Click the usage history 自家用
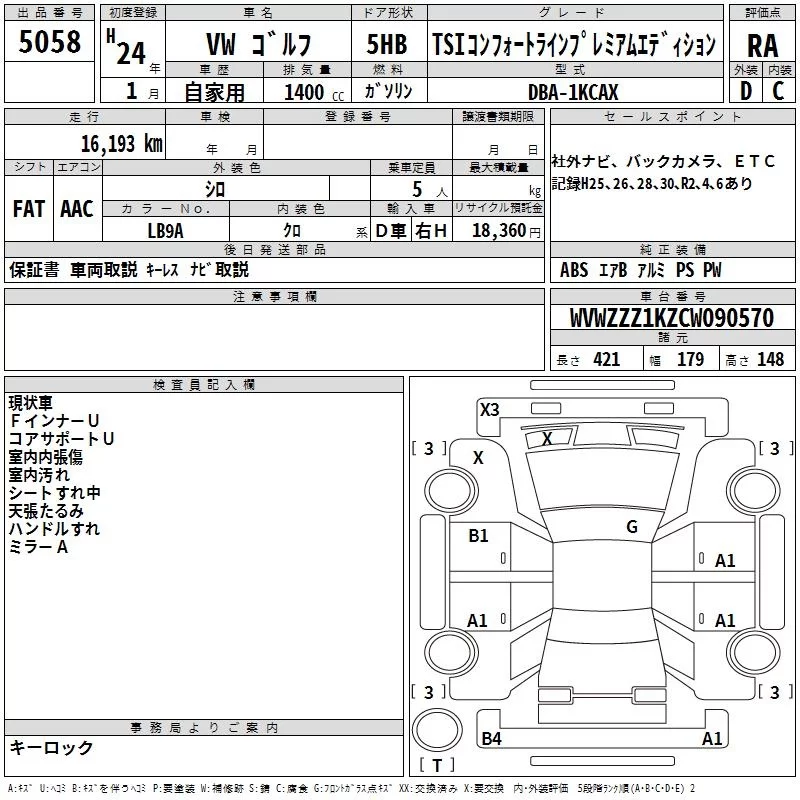Viewport: 800px width, 800px height. tap(214, 92)
